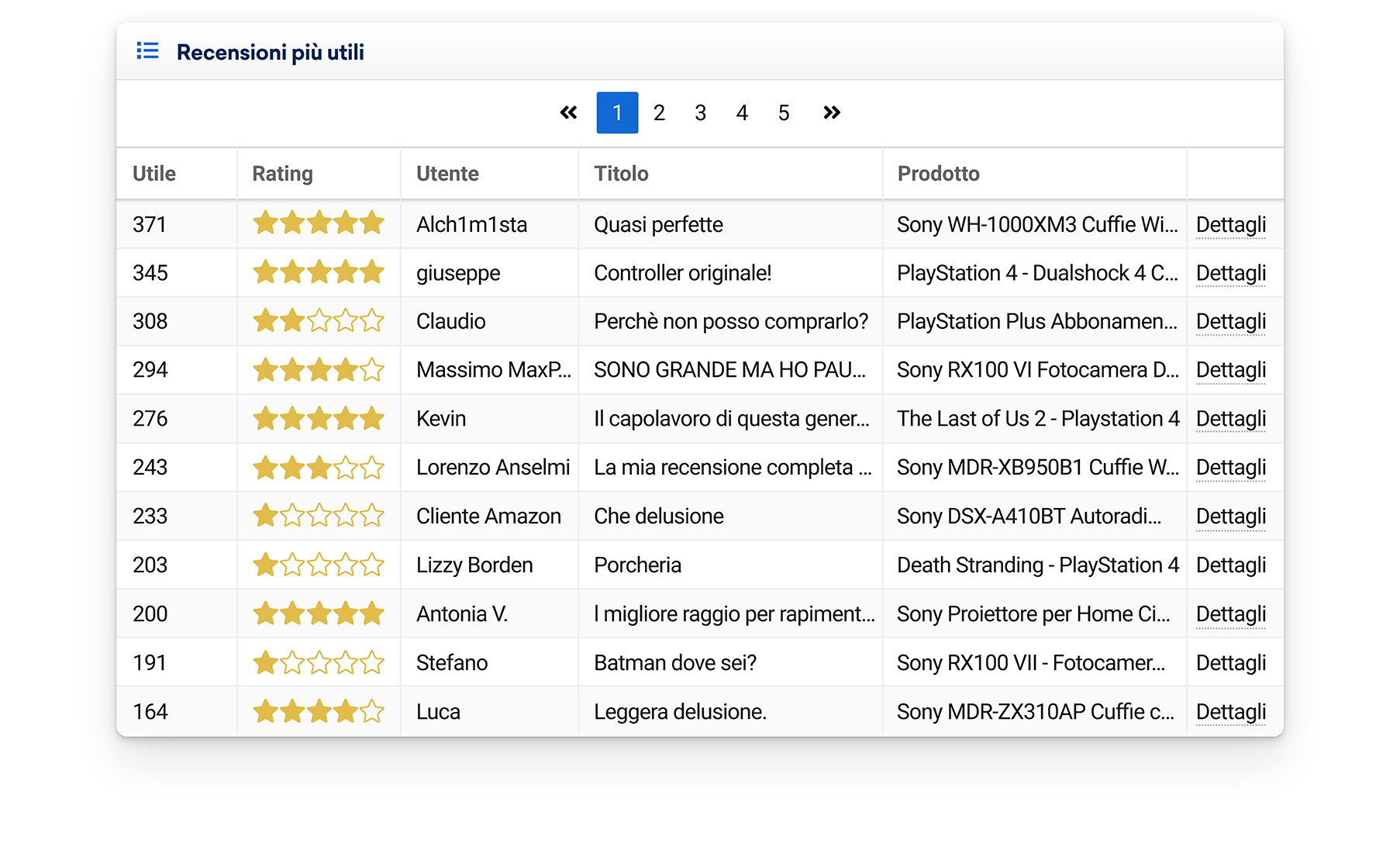Click the one-star rating for Lizzy Borden
The height and width of the screenshot is (850, 1400).
319,565
